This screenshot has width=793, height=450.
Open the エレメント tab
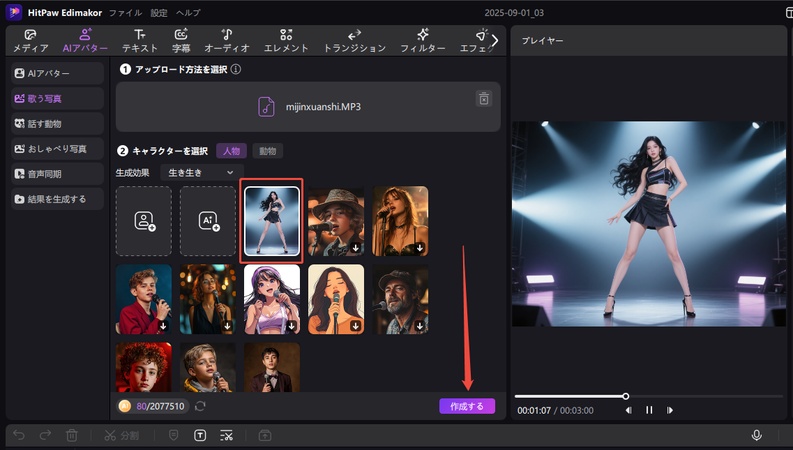point(286,41)
